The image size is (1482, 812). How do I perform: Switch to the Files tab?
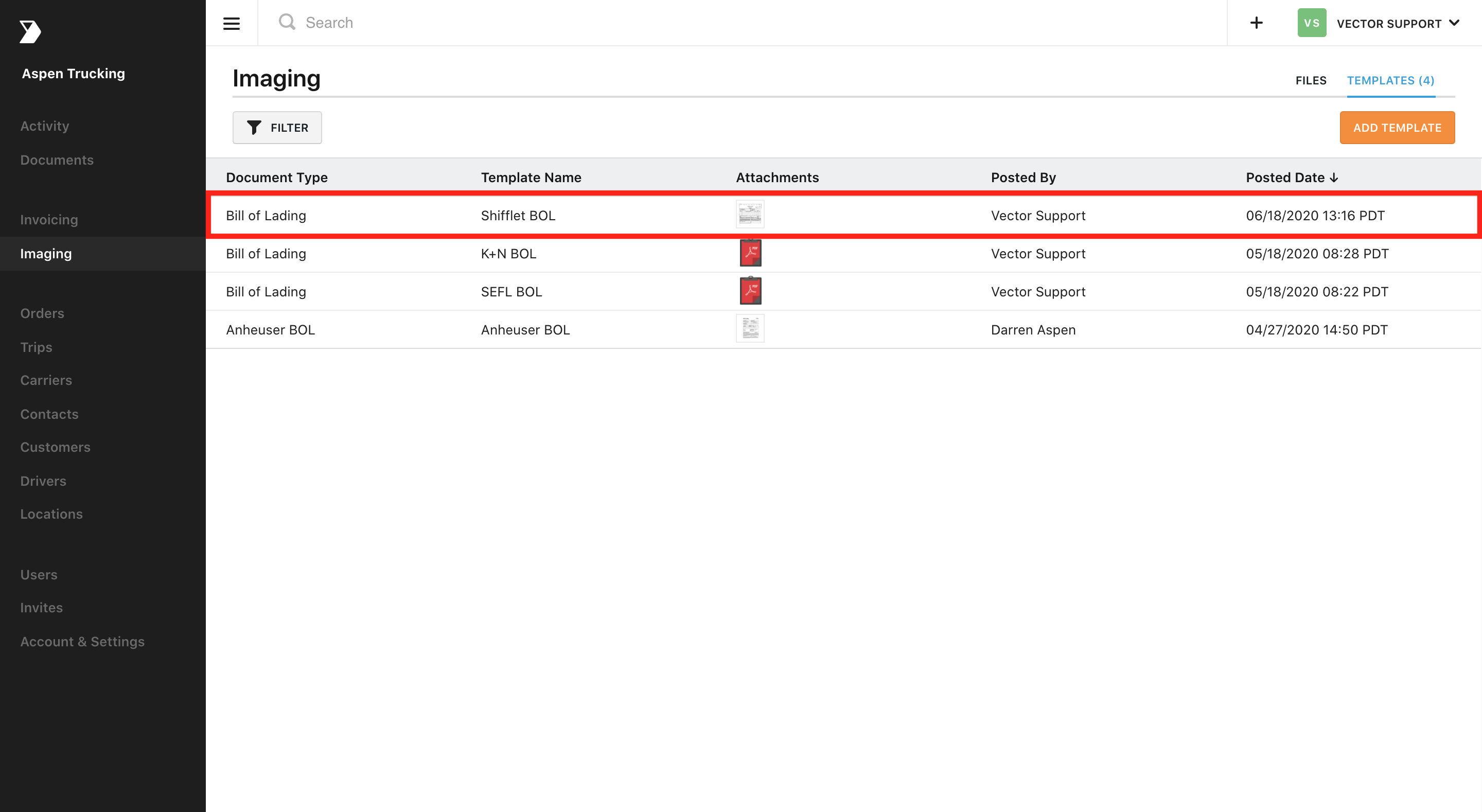coord(1311,81)
